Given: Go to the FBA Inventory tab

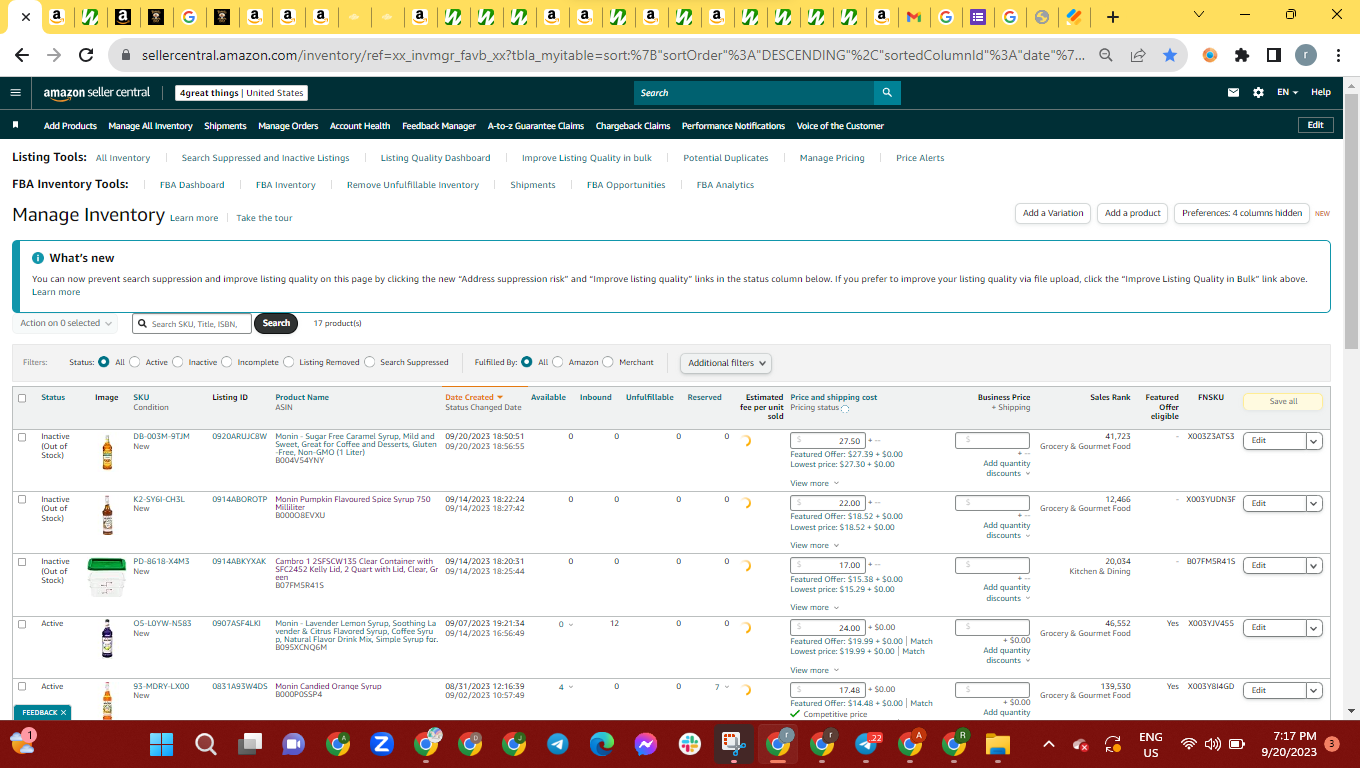Looking at the screenshot, I should (x=286, y=185).
